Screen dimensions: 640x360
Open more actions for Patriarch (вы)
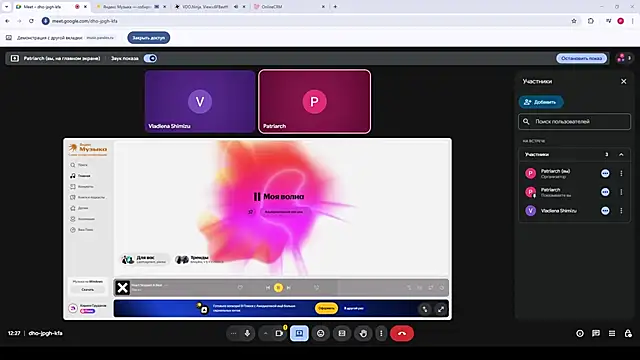[621, 173]
